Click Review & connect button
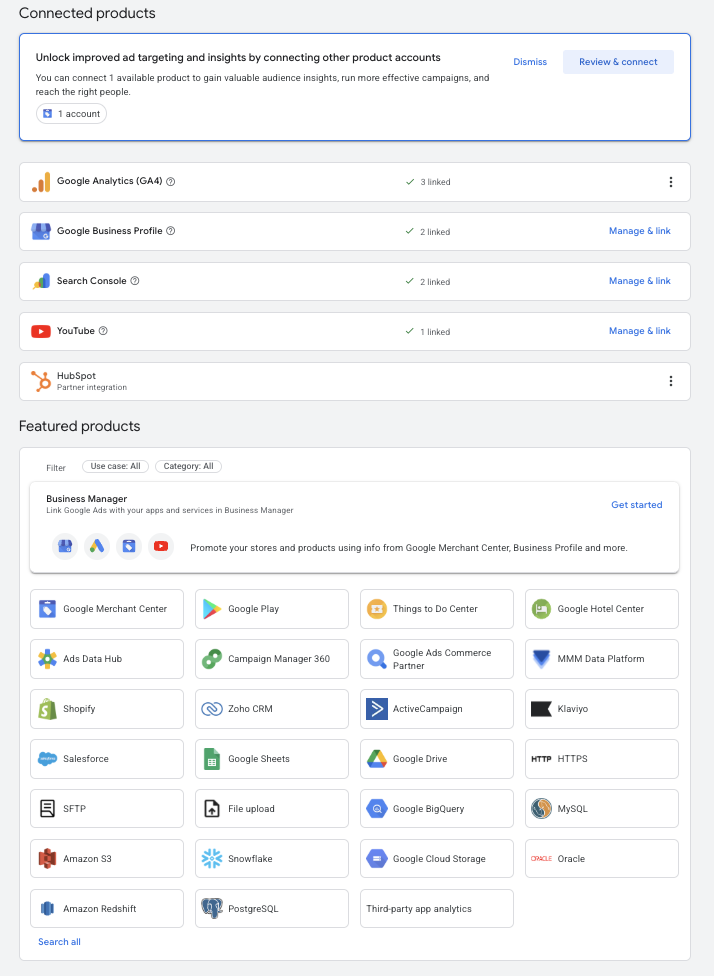Viewport: 714px width, 976px height. point(618,62)
